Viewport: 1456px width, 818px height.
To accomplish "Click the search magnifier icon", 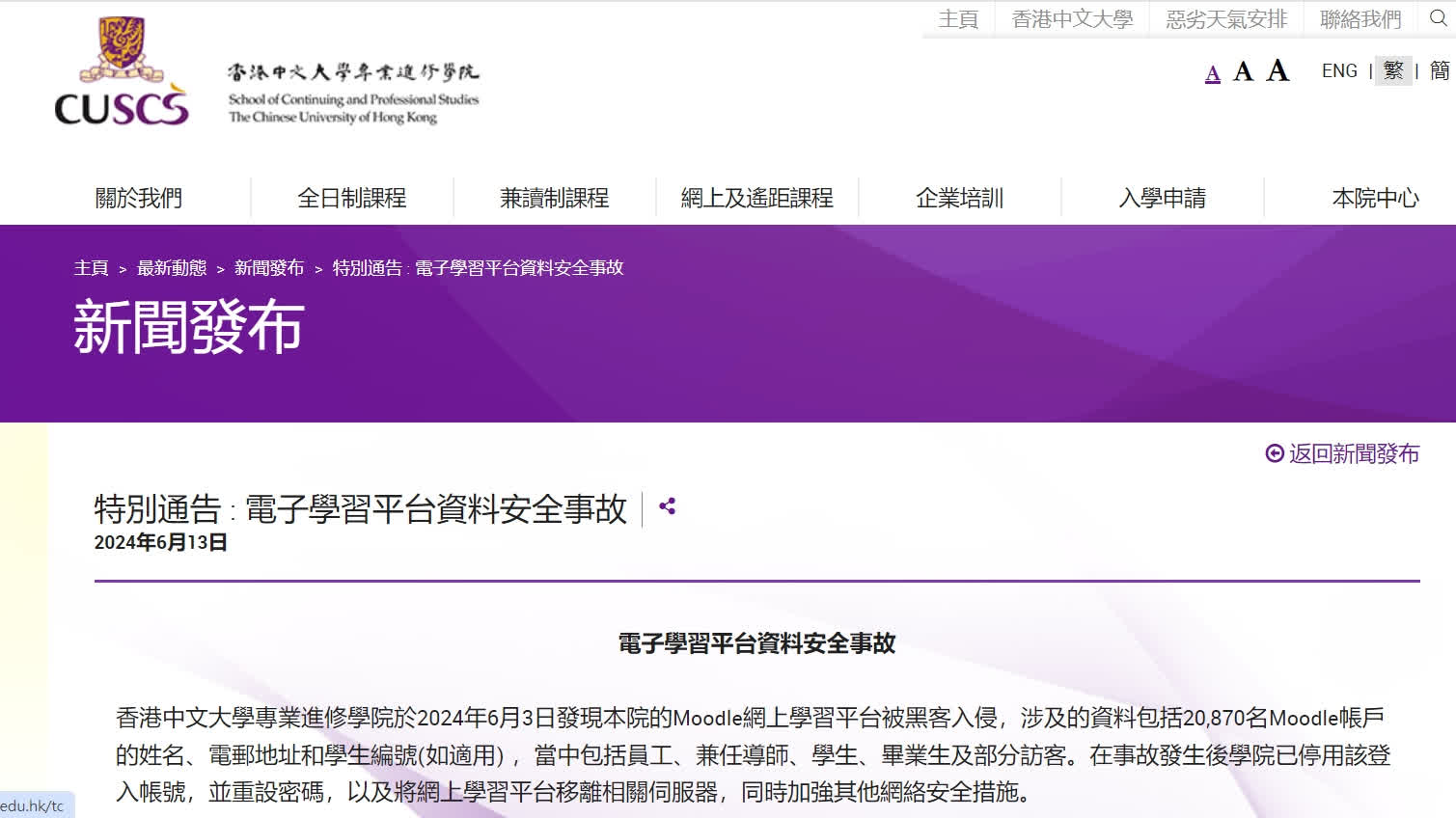I will tap(1438, 18).
